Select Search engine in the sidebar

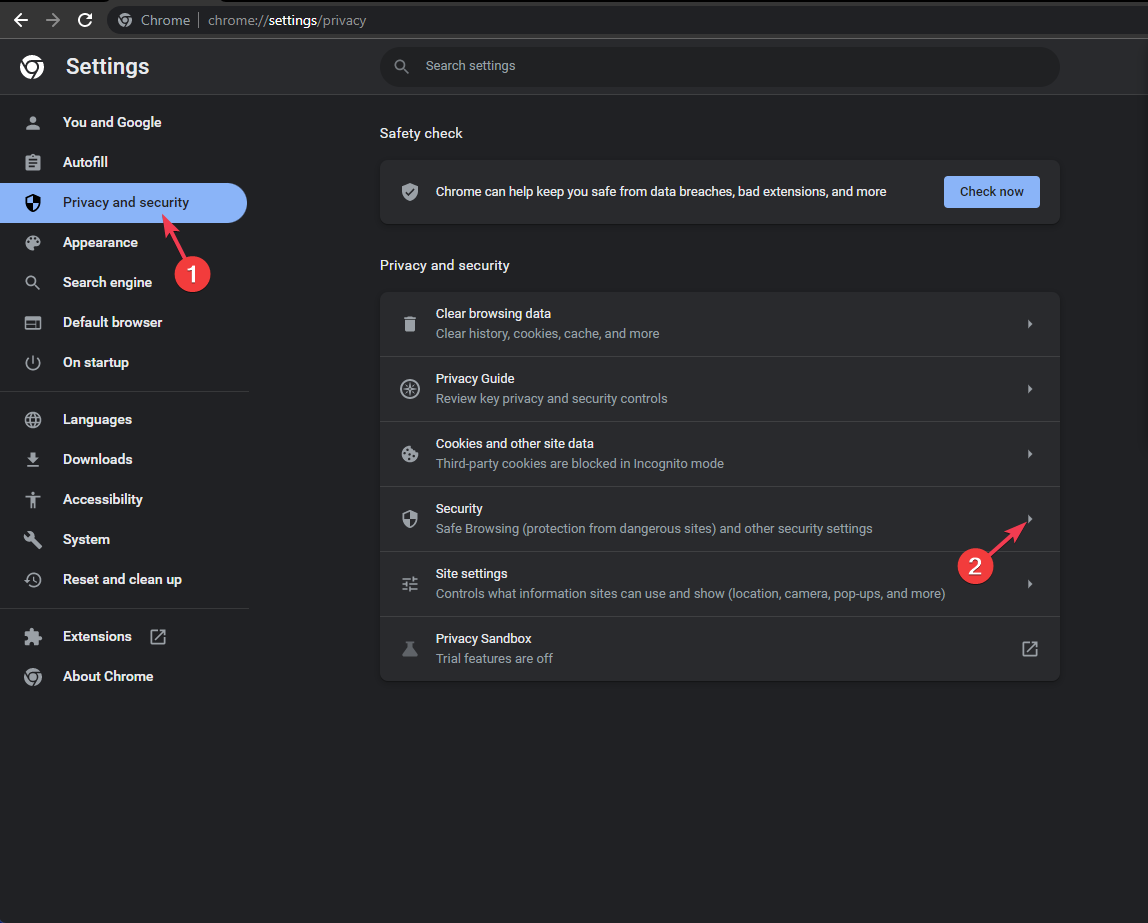(107, 283)
